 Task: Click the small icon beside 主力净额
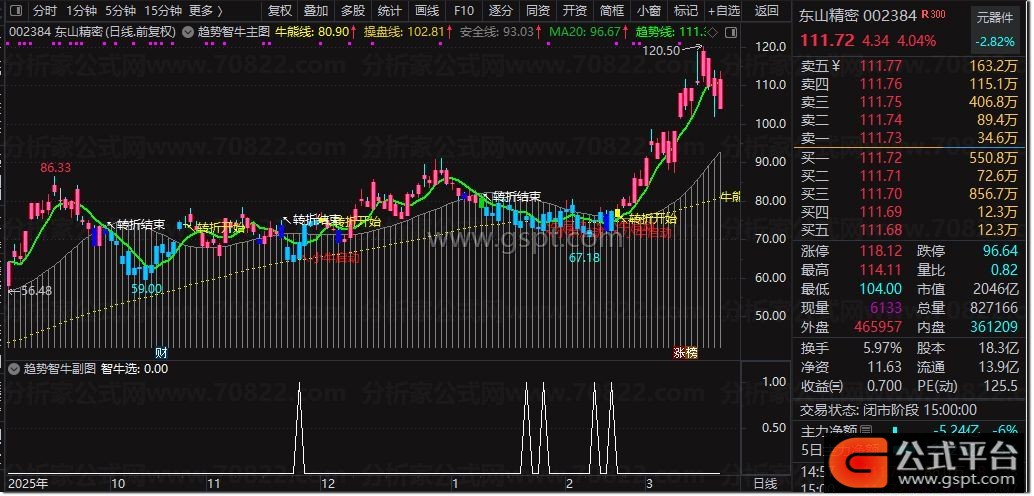(865, 431)
